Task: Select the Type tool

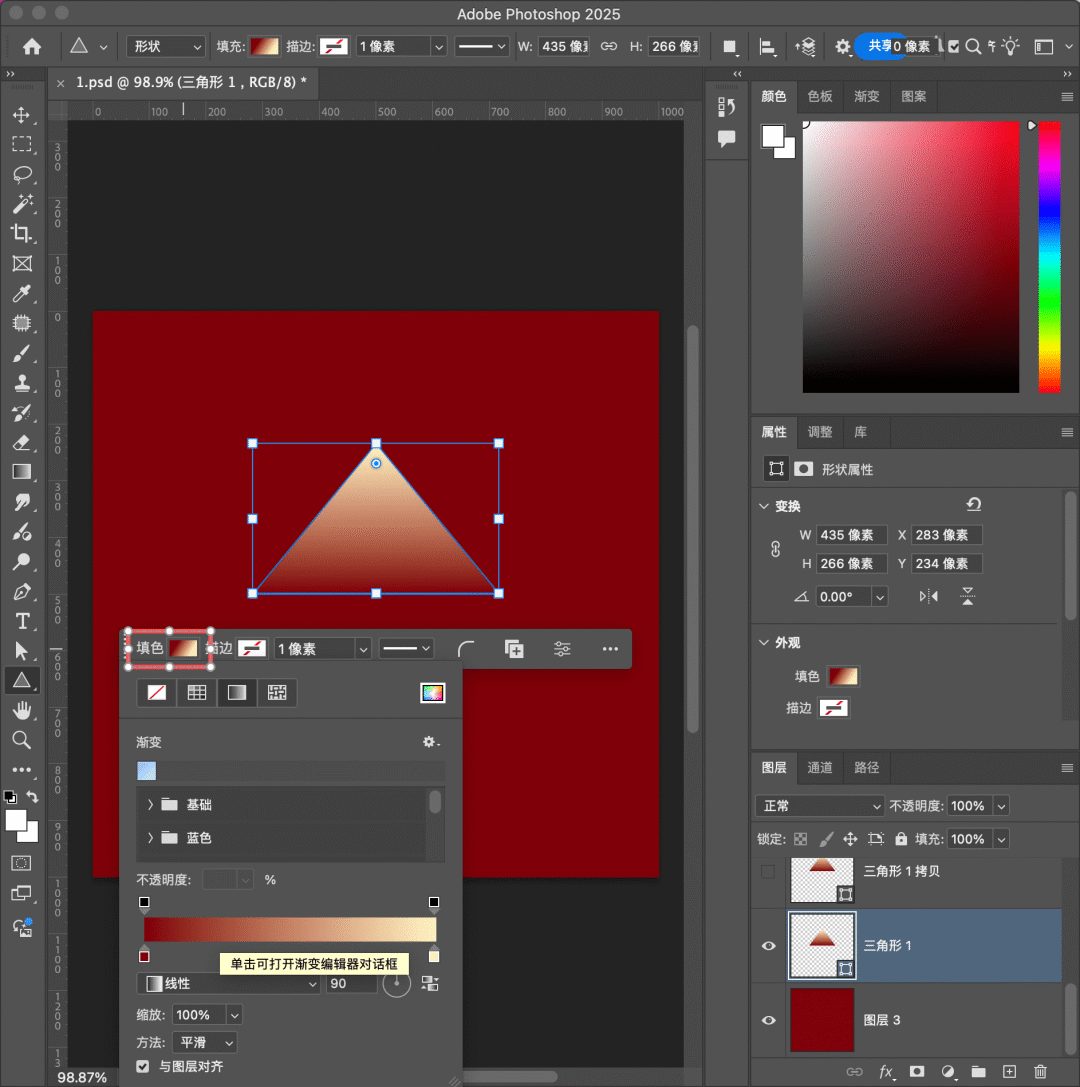Action: 21,621
